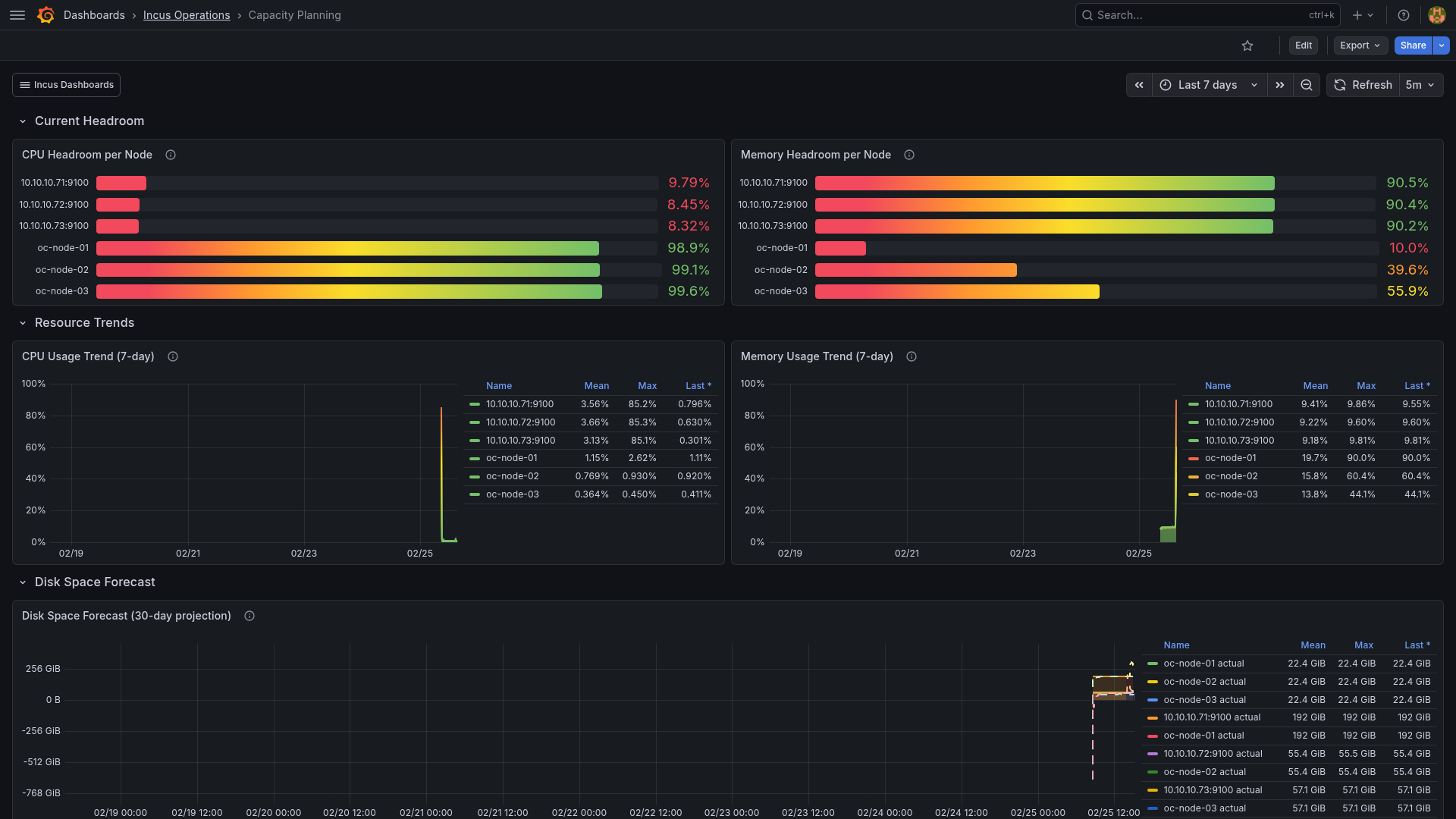The width and height of the screenshot is (1456, 819).
Task: Collapse the Disk Space Forecast row
Action: coord(23,582)
